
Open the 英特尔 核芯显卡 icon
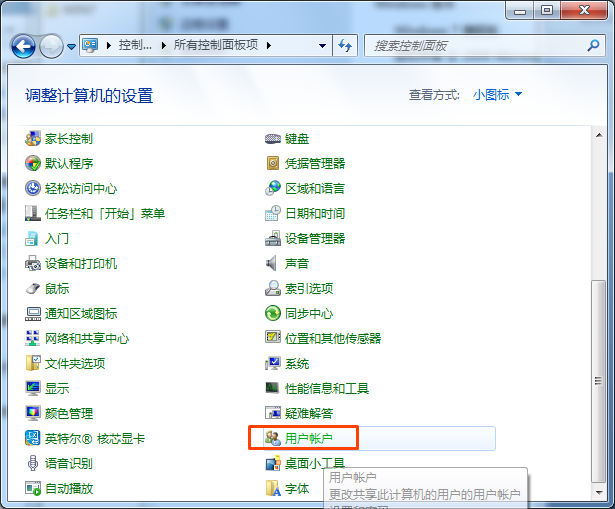pos(33,438)
